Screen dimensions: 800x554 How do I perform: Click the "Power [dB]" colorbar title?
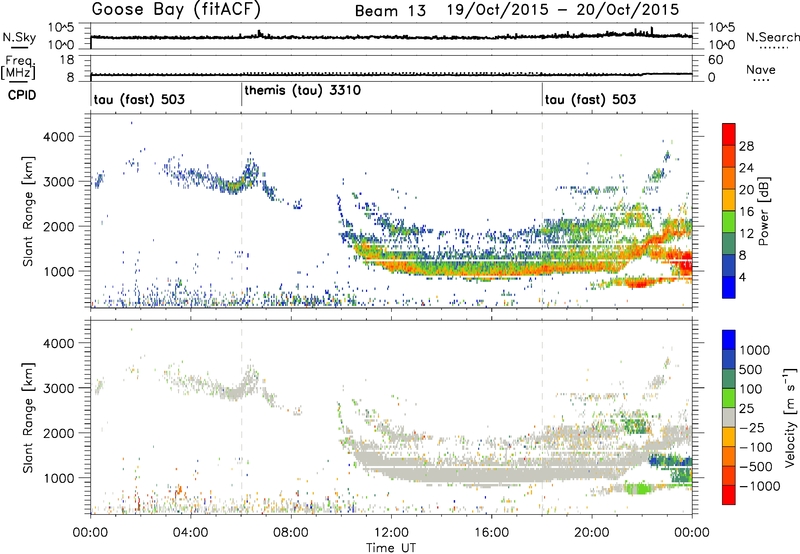click(763, 211)
